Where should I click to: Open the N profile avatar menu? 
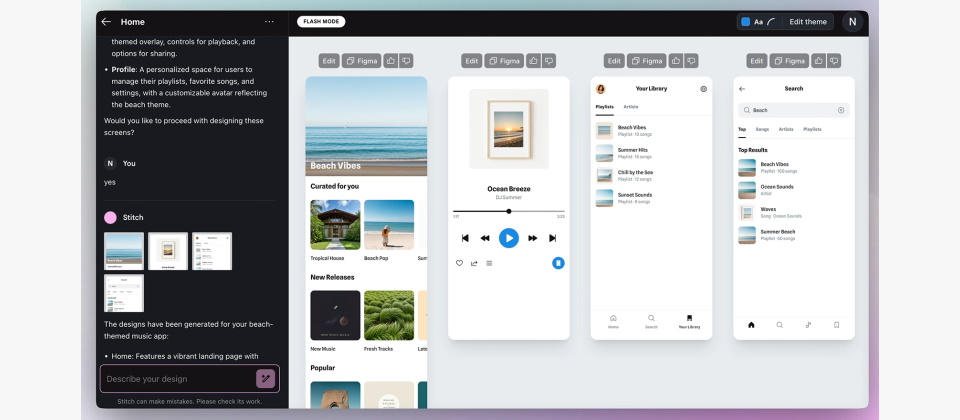[x=852, y=21]
